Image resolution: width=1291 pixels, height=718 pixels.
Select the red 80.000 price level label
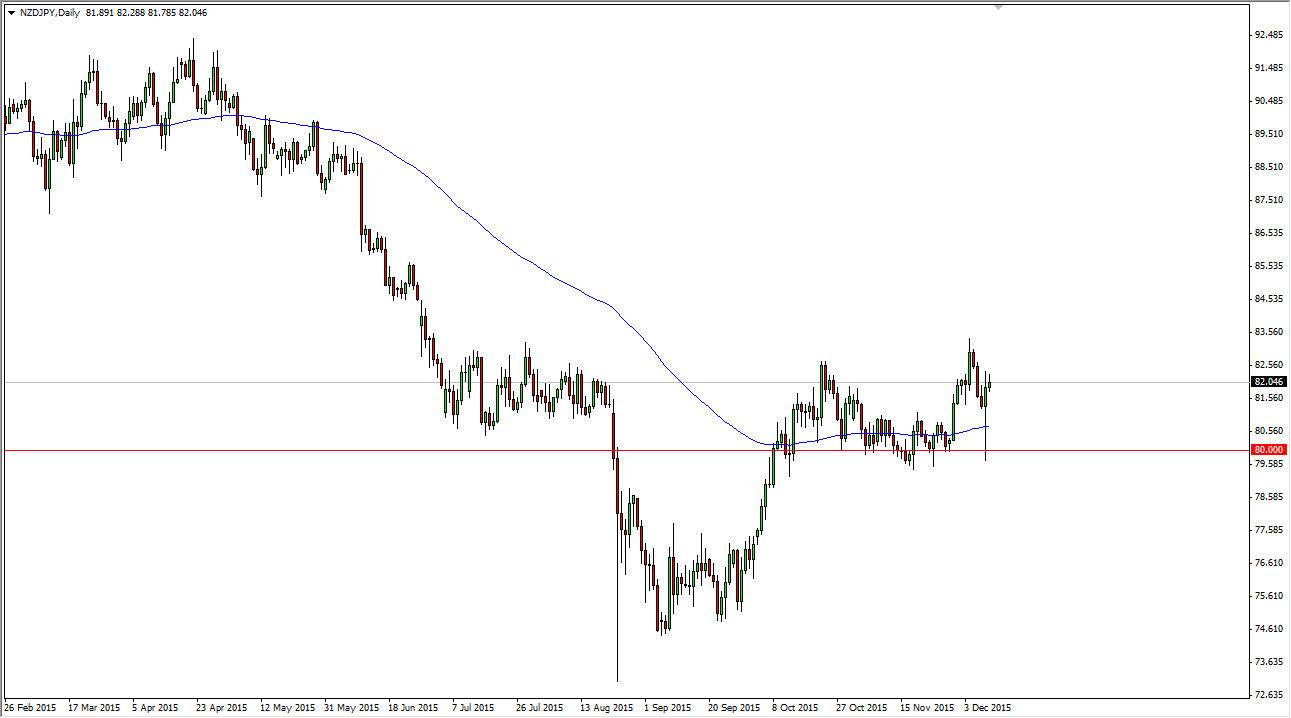1268,450
